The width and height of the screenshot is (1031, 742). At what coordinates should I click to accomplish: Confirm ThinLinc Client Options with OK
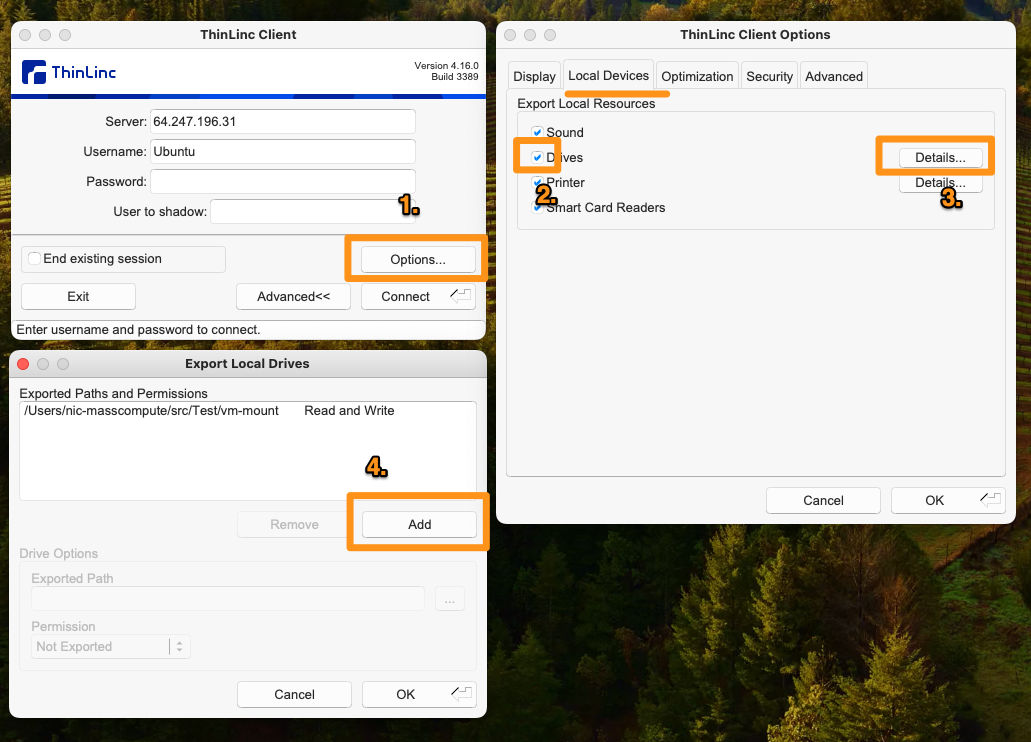click(947, 501)
